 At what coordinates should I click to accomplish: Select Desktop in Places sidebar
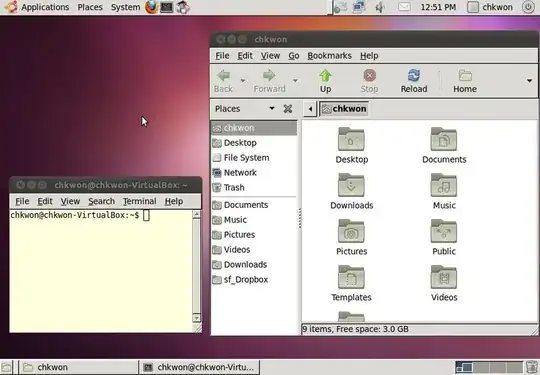coord(254,143)
